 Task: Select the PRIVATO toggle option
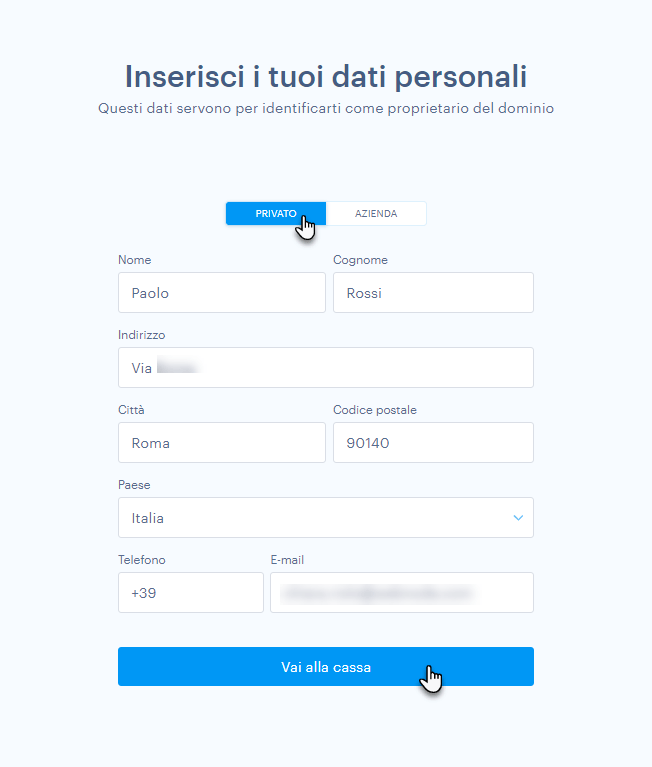[x=276, y=214]
